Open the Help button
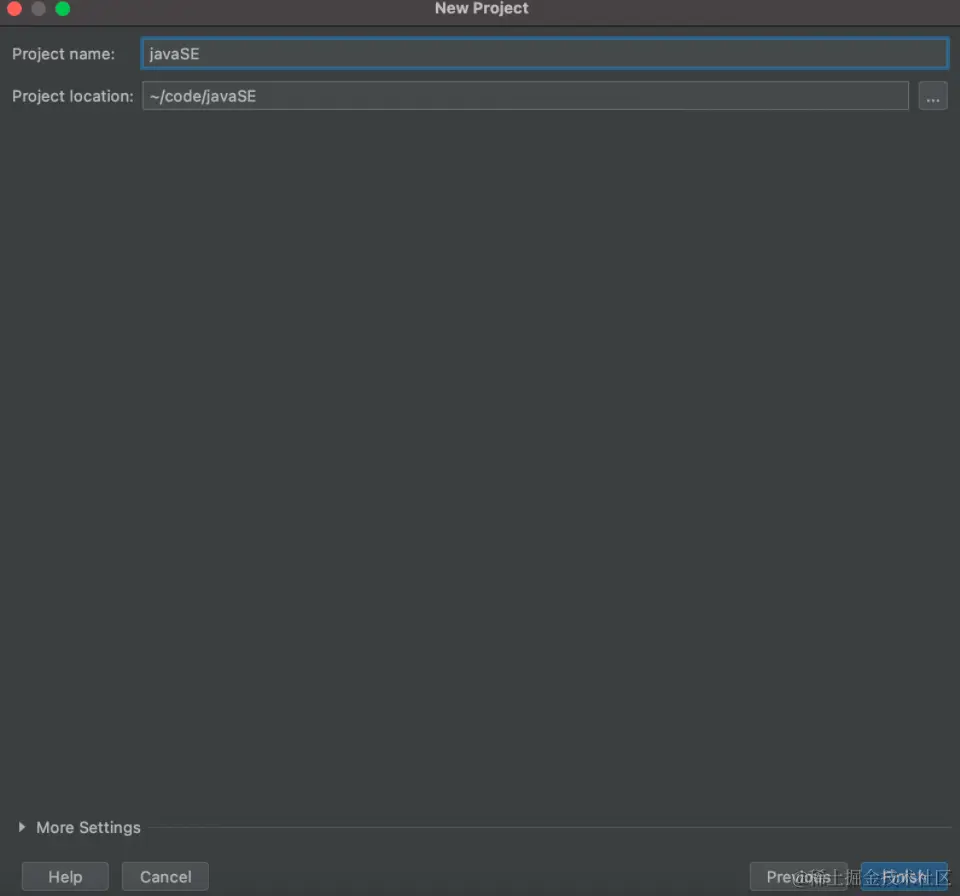Image resolution: width=960 pixels, height=896 pixels. (66, 876)
